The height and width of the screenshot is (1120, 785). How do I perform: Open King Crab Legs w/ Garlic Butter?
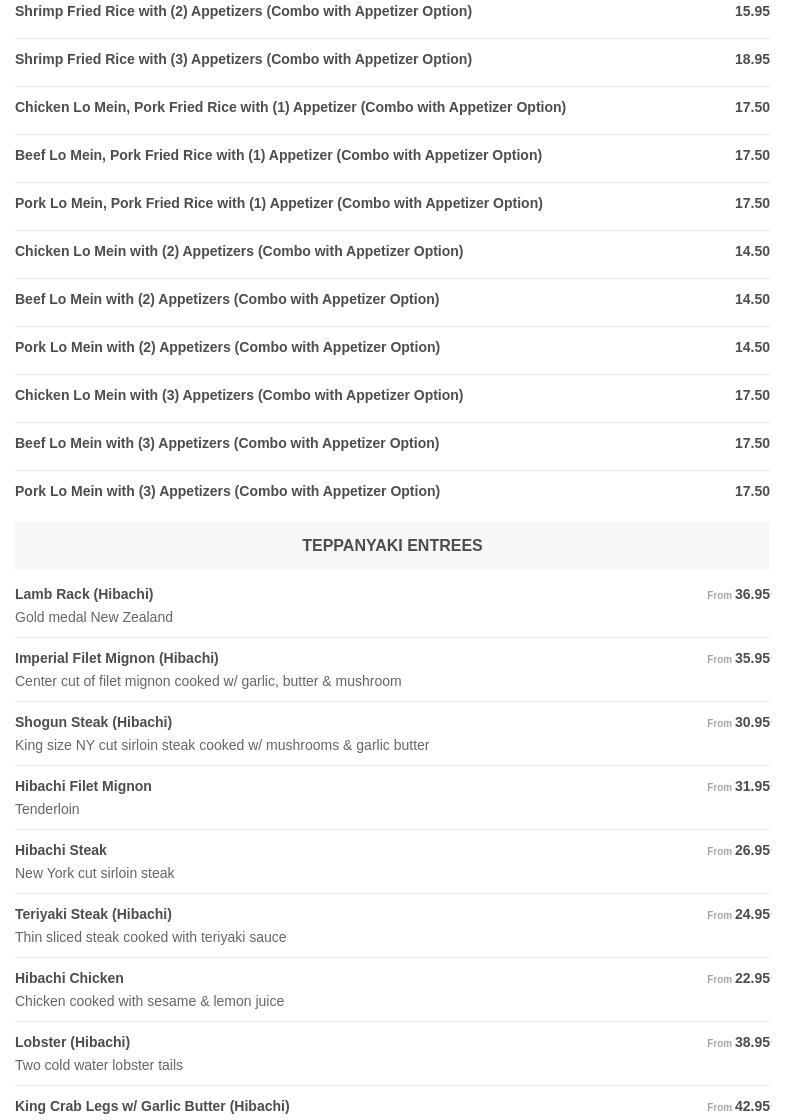[x=152, y=1106]
